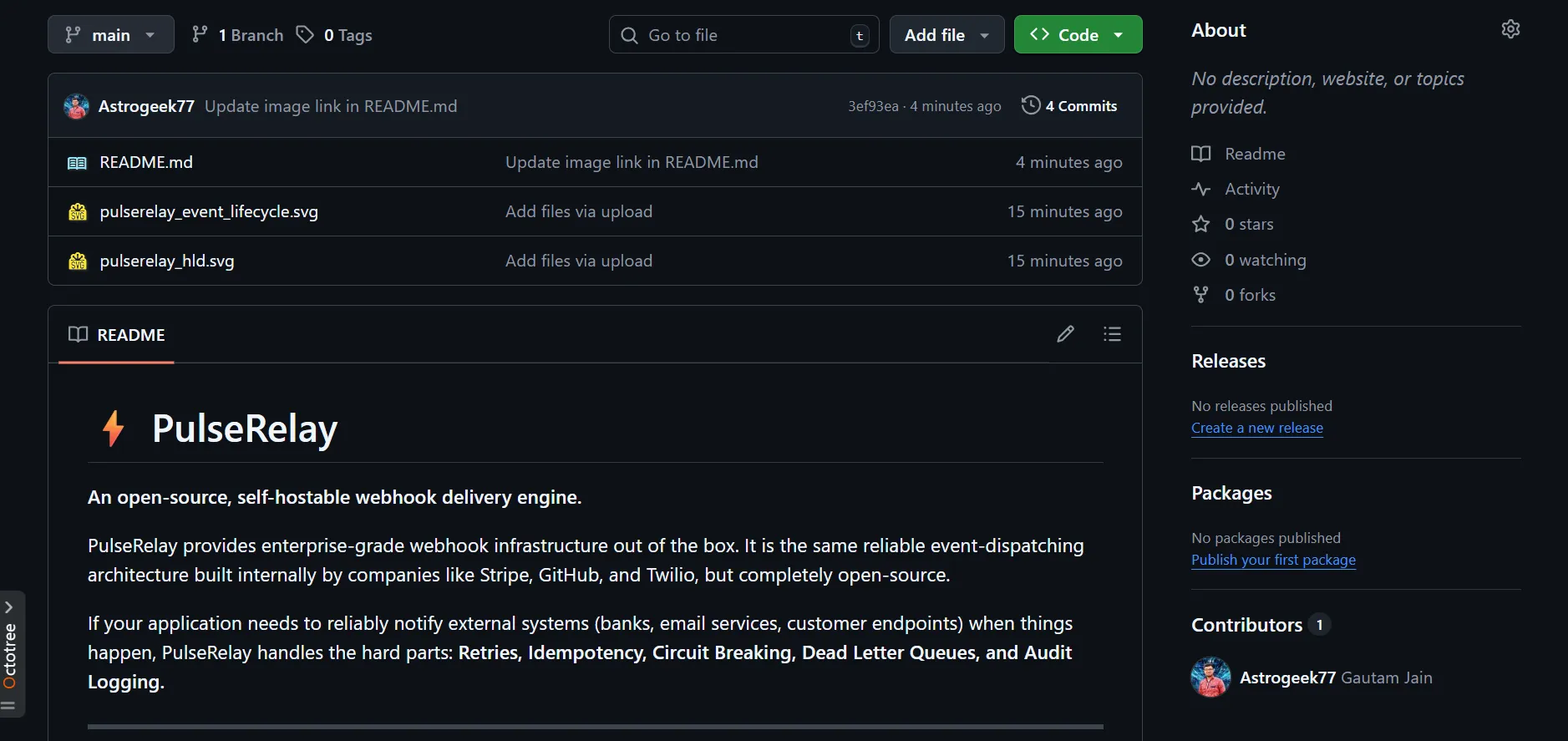Open Astrogeek77 Gautam Jain contributor profile
Image resolution: width=1568 pixels, height=741 pixels.
point(1336,678)
